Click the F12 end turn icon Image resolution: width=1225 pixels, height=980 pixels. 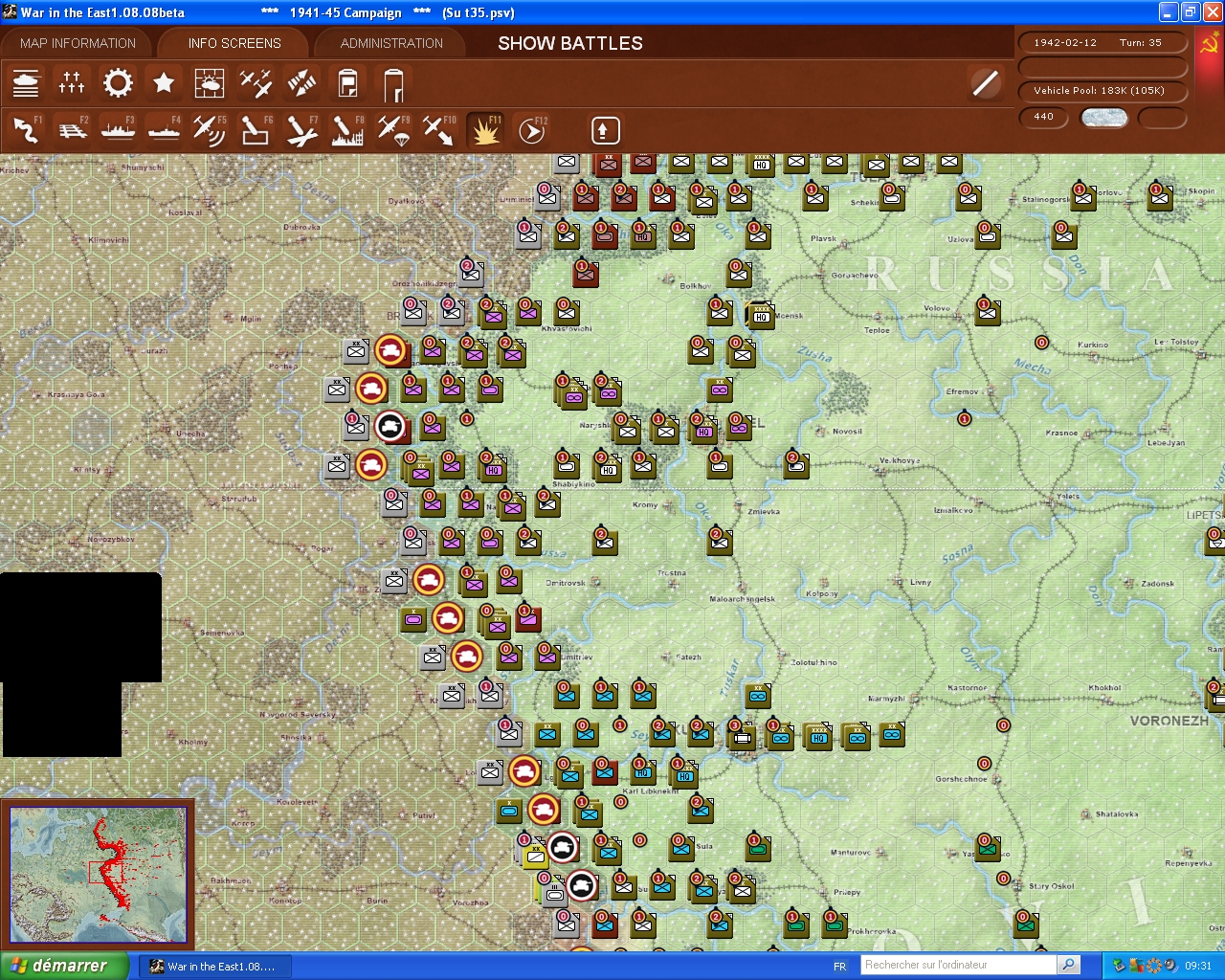point(531,129)
